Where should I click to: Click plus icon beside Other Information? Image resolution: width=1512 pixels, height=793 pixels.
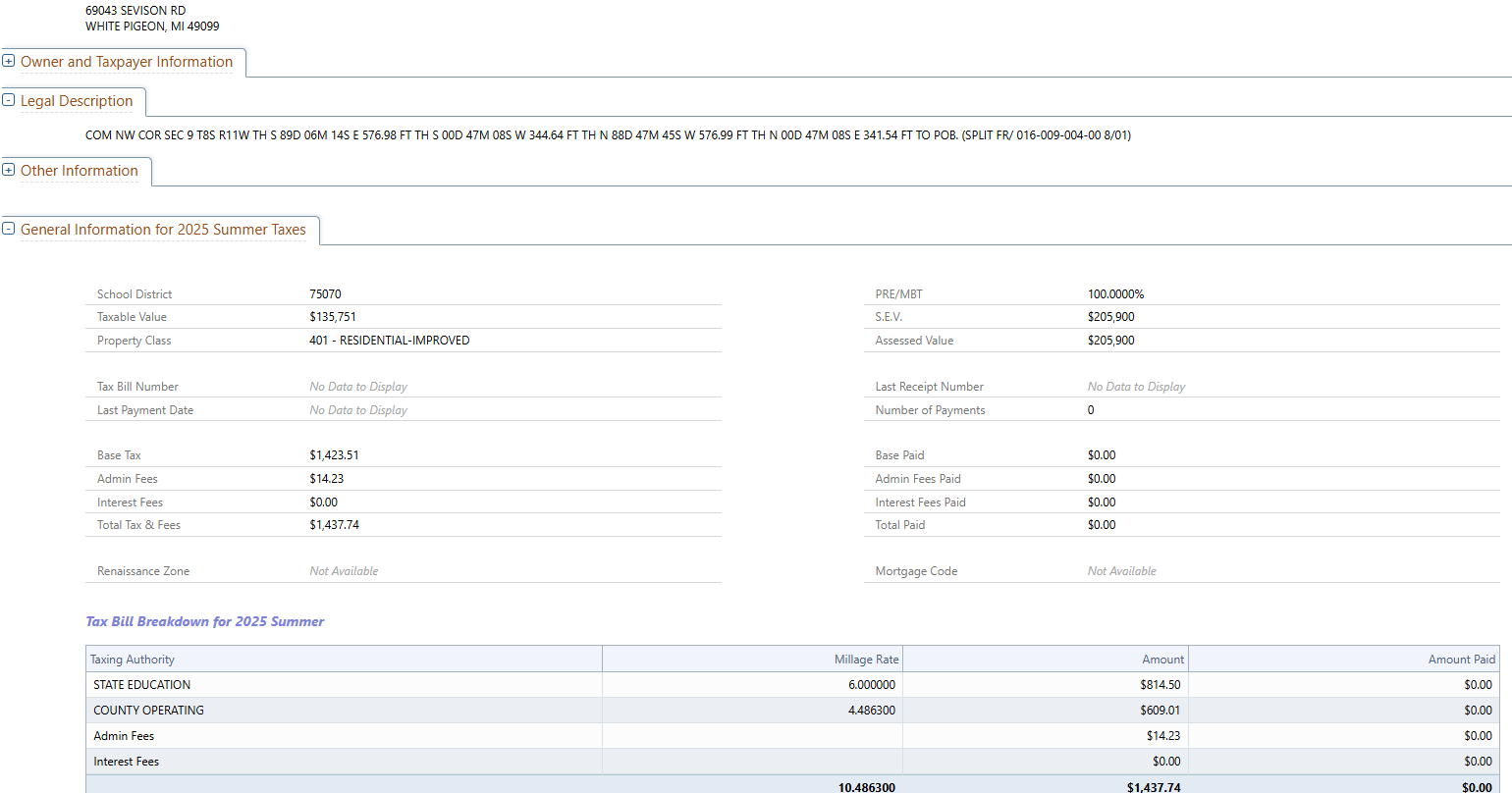click(x=9, y=170)
